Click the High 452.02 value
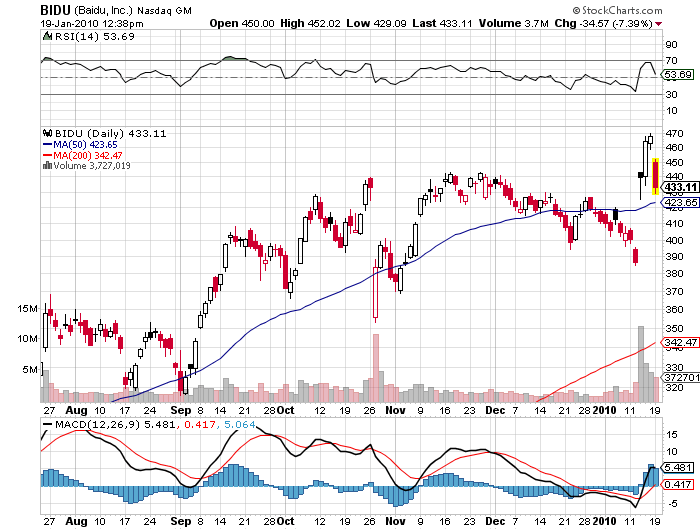 pyautogui.click(x=310, y=23)
